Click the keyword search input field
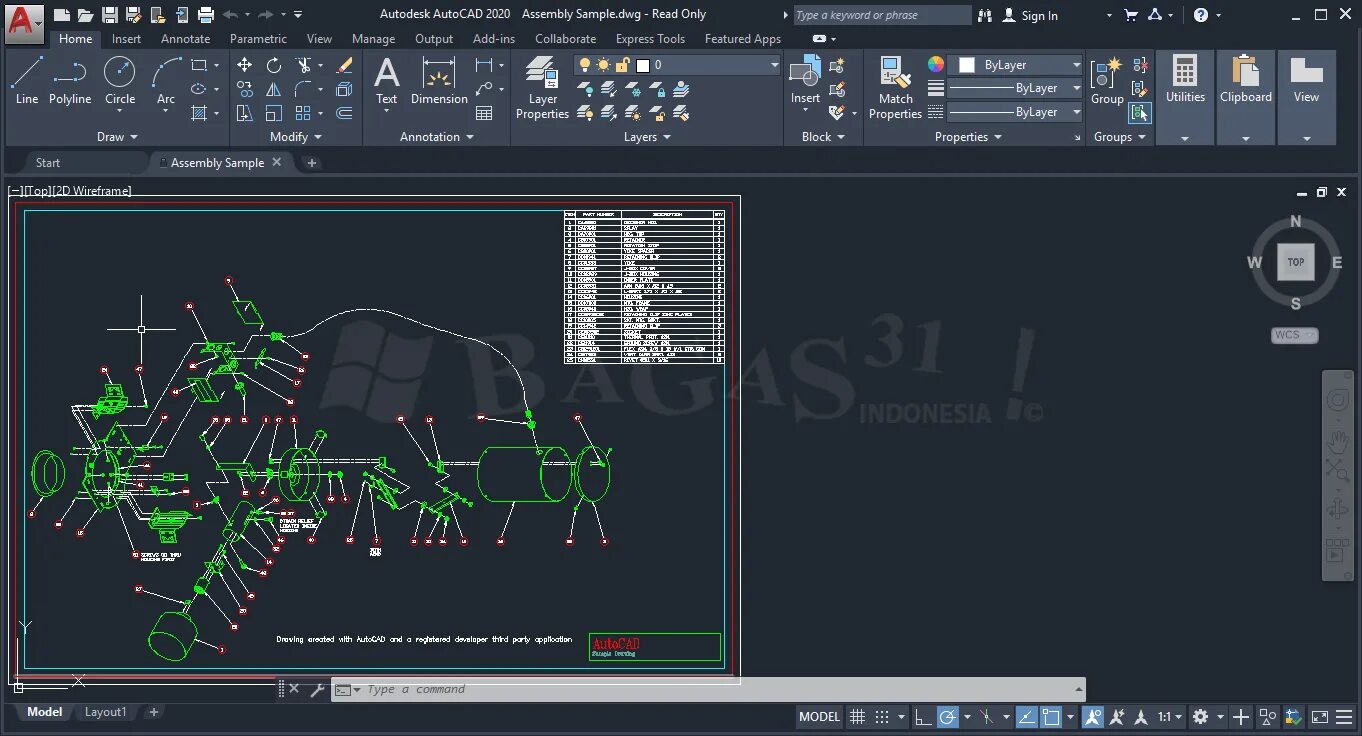The image size is (1362, 736). coord(882,15)
